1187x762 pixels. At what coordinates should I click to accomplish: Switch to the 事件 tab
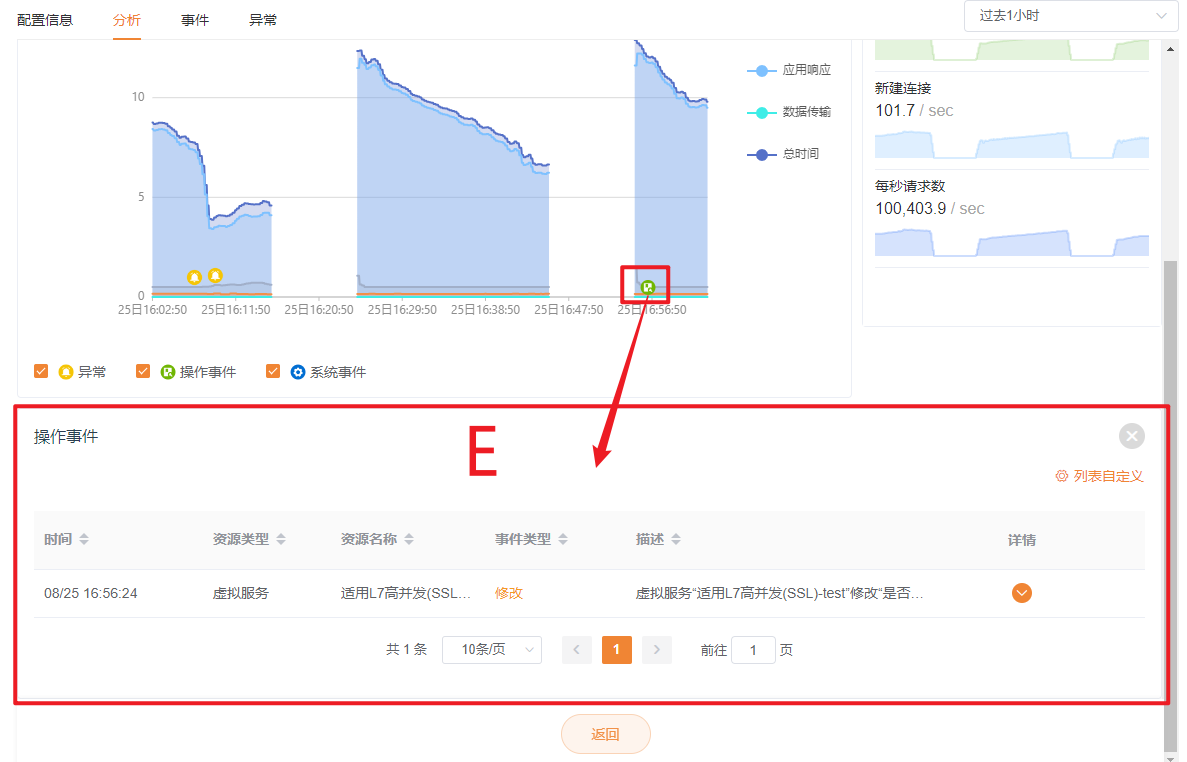[195, 19]
